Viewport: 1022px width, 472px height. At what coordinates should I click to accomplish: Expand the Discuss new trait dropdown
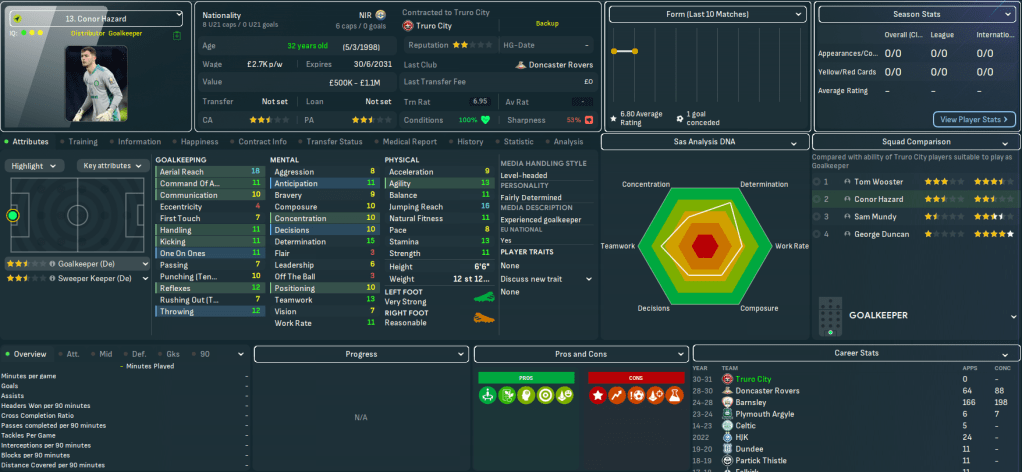[546, 279]
